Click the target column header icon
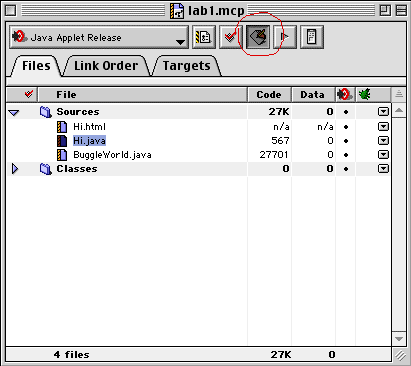The height and width of the screenshot is (366, 411). coord(345,95)
